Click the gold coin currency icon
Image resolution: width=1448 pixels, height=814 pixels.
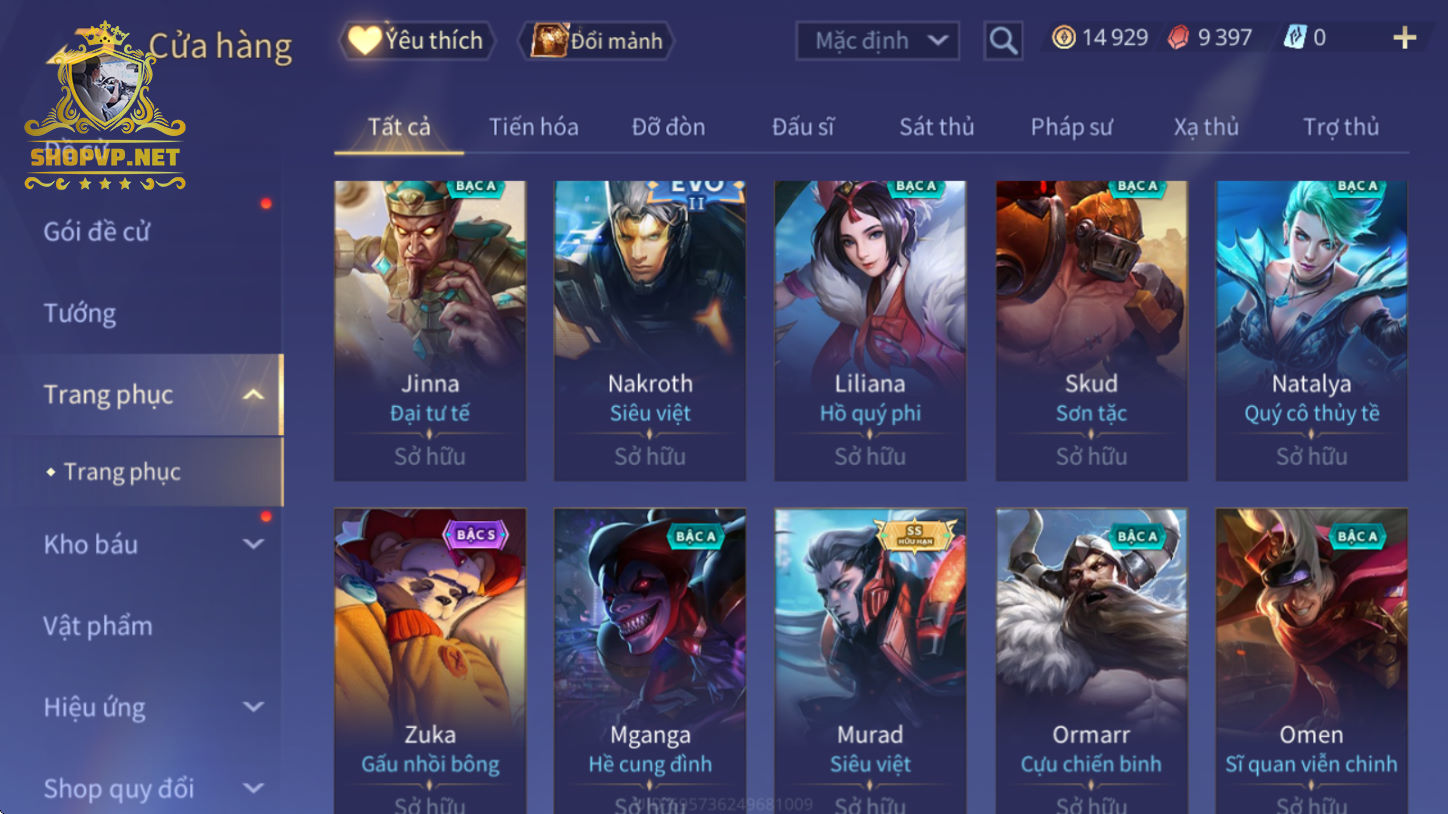pyautogui.click(x=1064, y=38)
